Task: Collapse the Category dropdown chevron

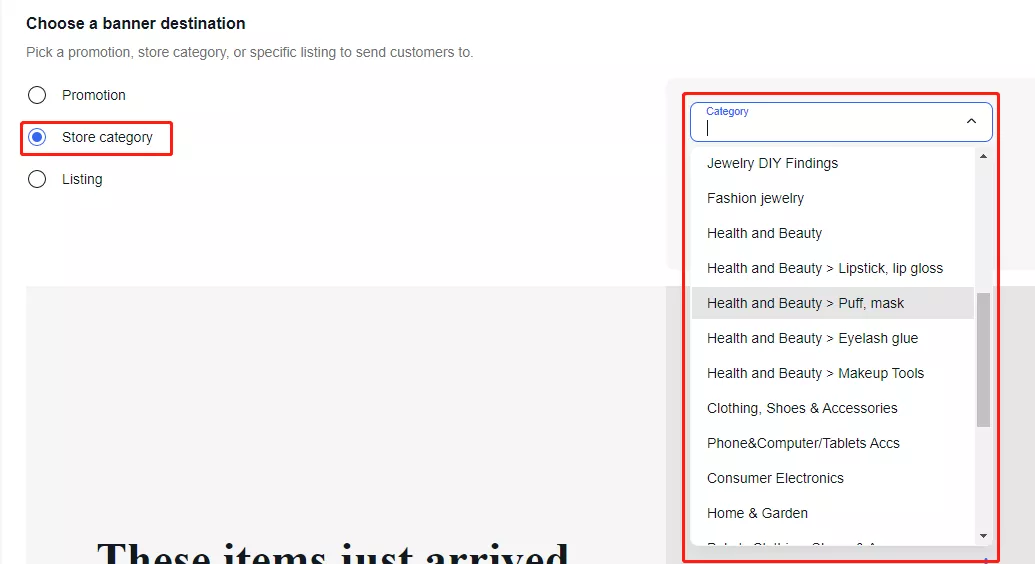Action: pyautogui.click(x=970, y=121)
